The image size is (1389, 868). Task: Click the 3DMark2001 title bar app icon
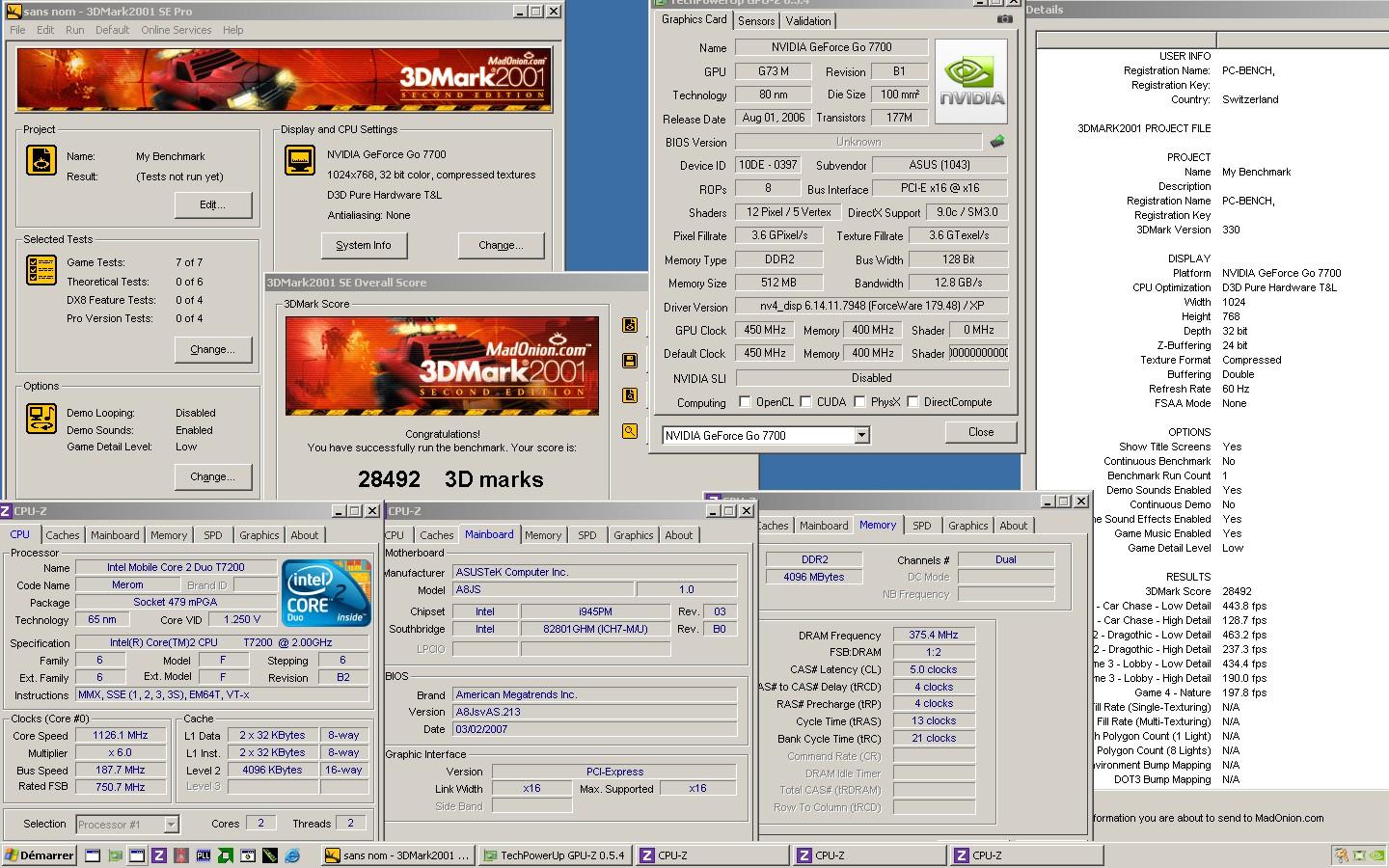coord(14,11)
